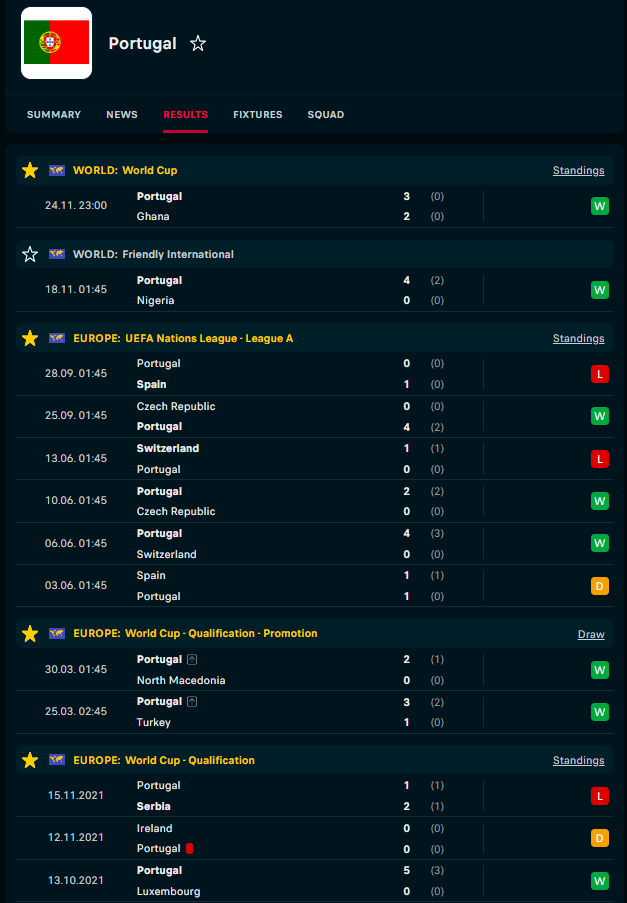This screenshot has width=627, height=903.
Task: Switch to the Fixtures tab
Action: tap(258, 115)
